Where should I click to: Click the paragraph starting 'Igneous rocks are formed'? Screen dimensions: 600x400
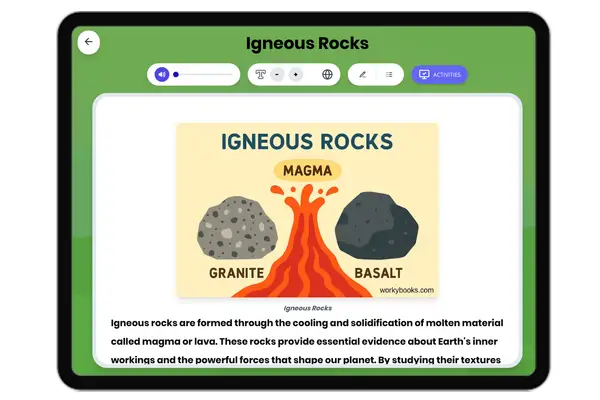307,341
